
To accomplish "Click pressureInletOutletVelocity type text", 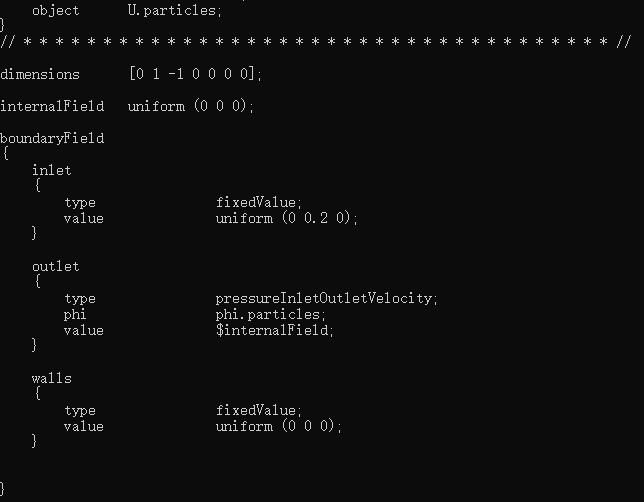I will pyautogui.click(x=327, y=298).
